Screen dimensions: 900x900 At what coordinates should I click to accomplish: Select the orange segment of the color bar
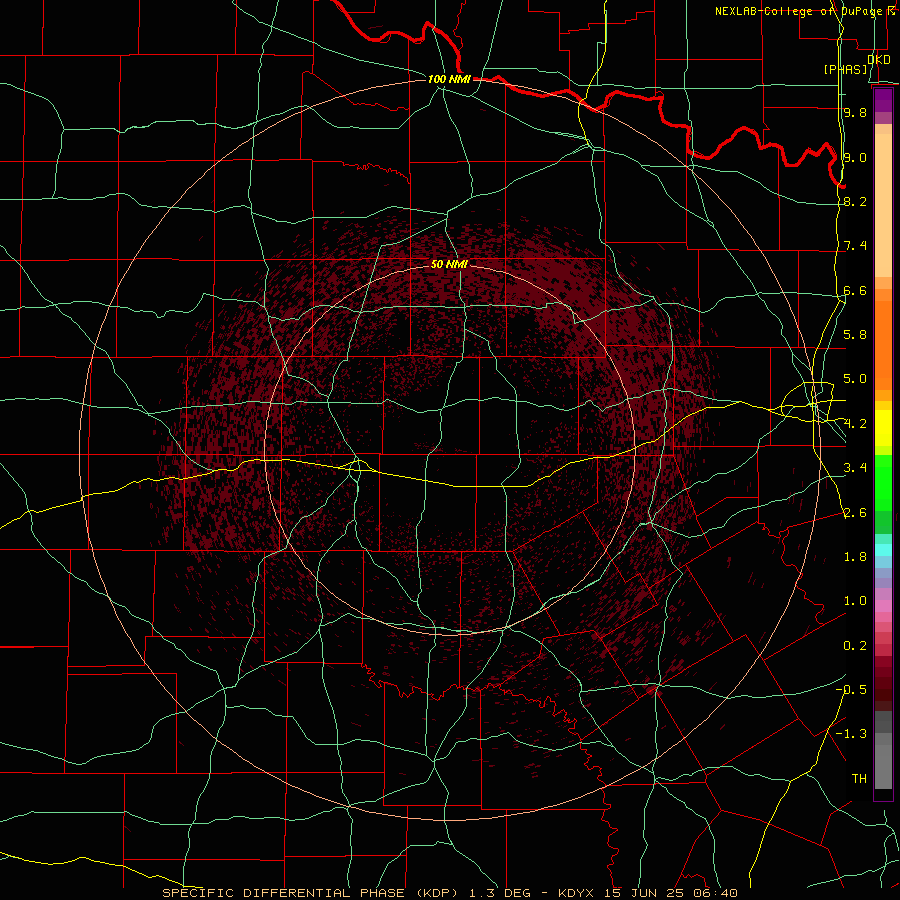883,346
